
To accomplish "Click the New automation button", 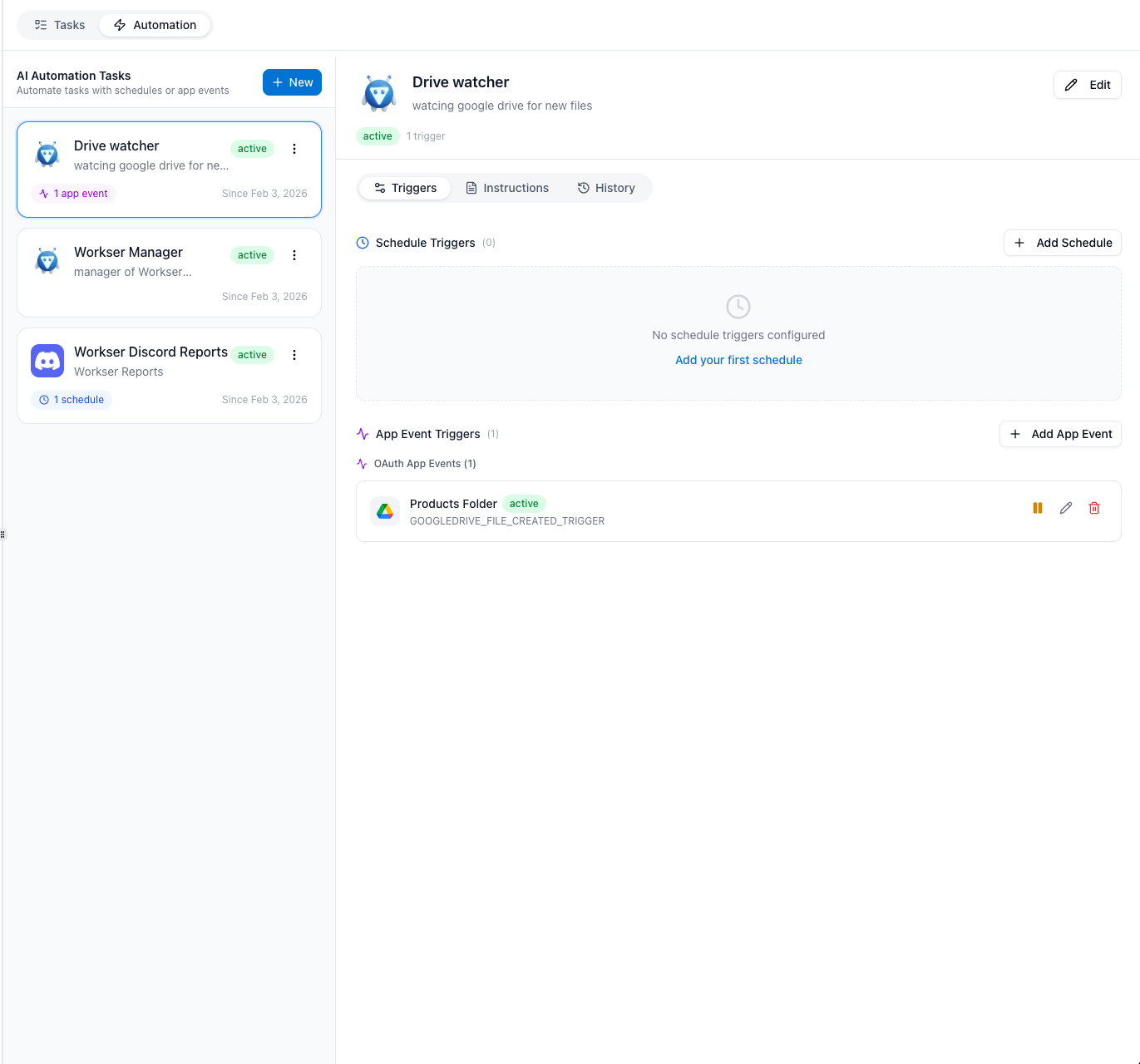I will 293,82.
